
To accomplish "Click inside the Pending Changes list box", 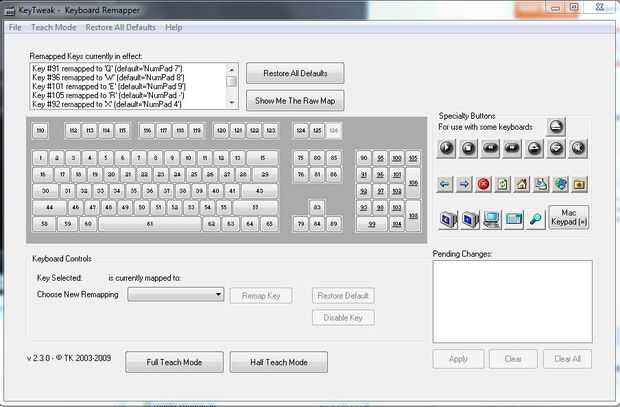I will point(512,301).
